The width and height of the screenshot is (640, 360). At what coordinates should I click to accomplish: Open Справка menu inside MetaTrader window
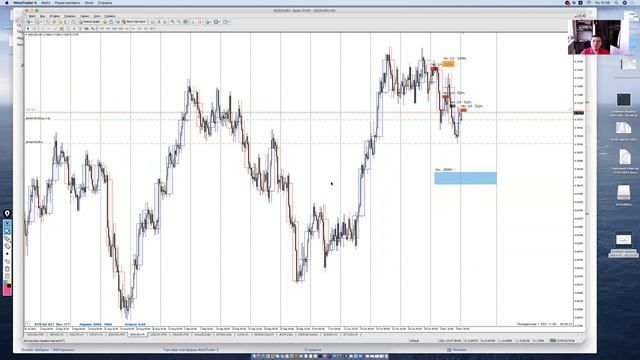pyautogui.click(x=110, y=16)
